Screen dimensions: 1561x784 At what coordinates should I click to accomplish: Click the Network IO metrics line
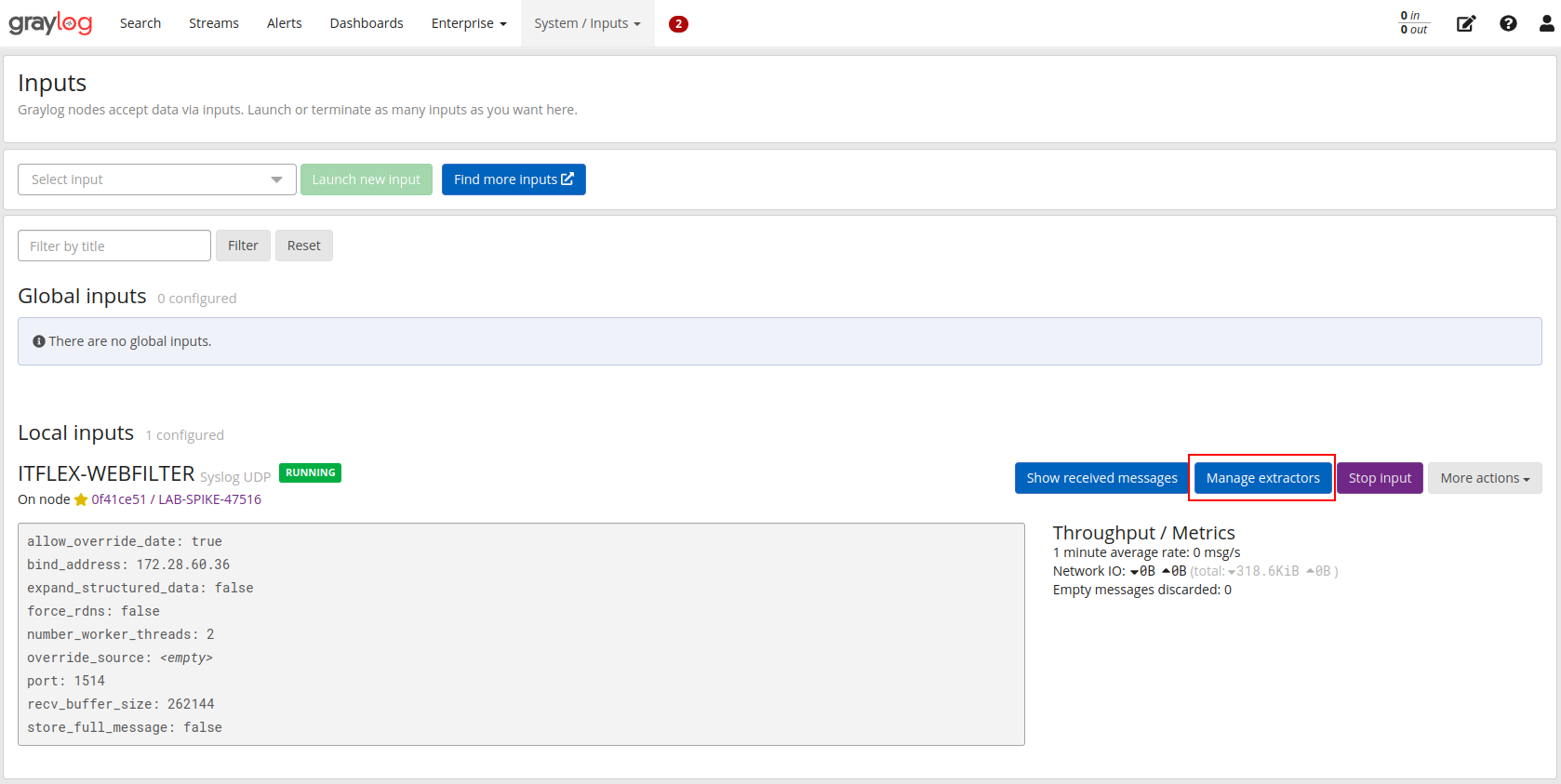click(1195, 571)
